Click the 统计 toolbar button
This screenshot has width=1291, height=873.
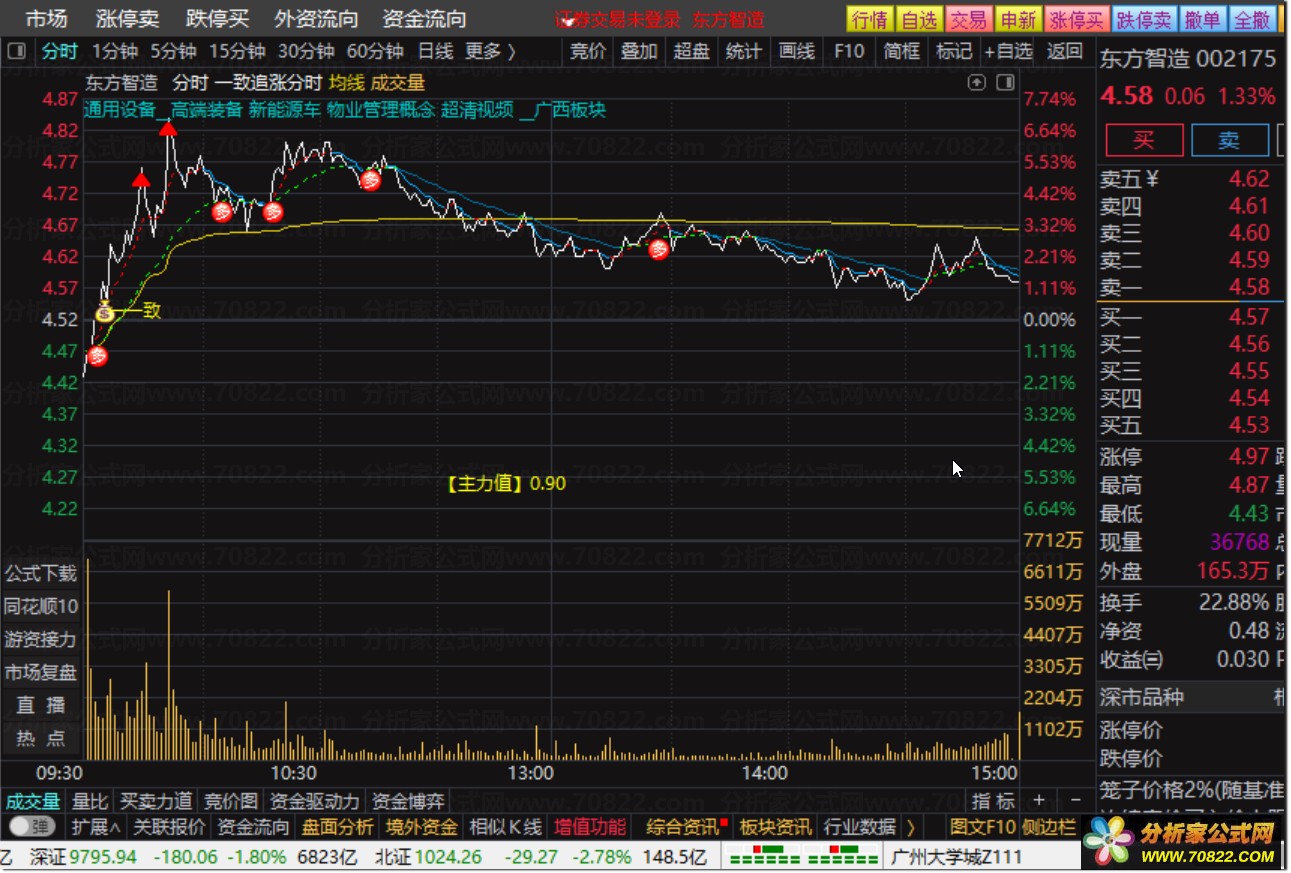743,51
